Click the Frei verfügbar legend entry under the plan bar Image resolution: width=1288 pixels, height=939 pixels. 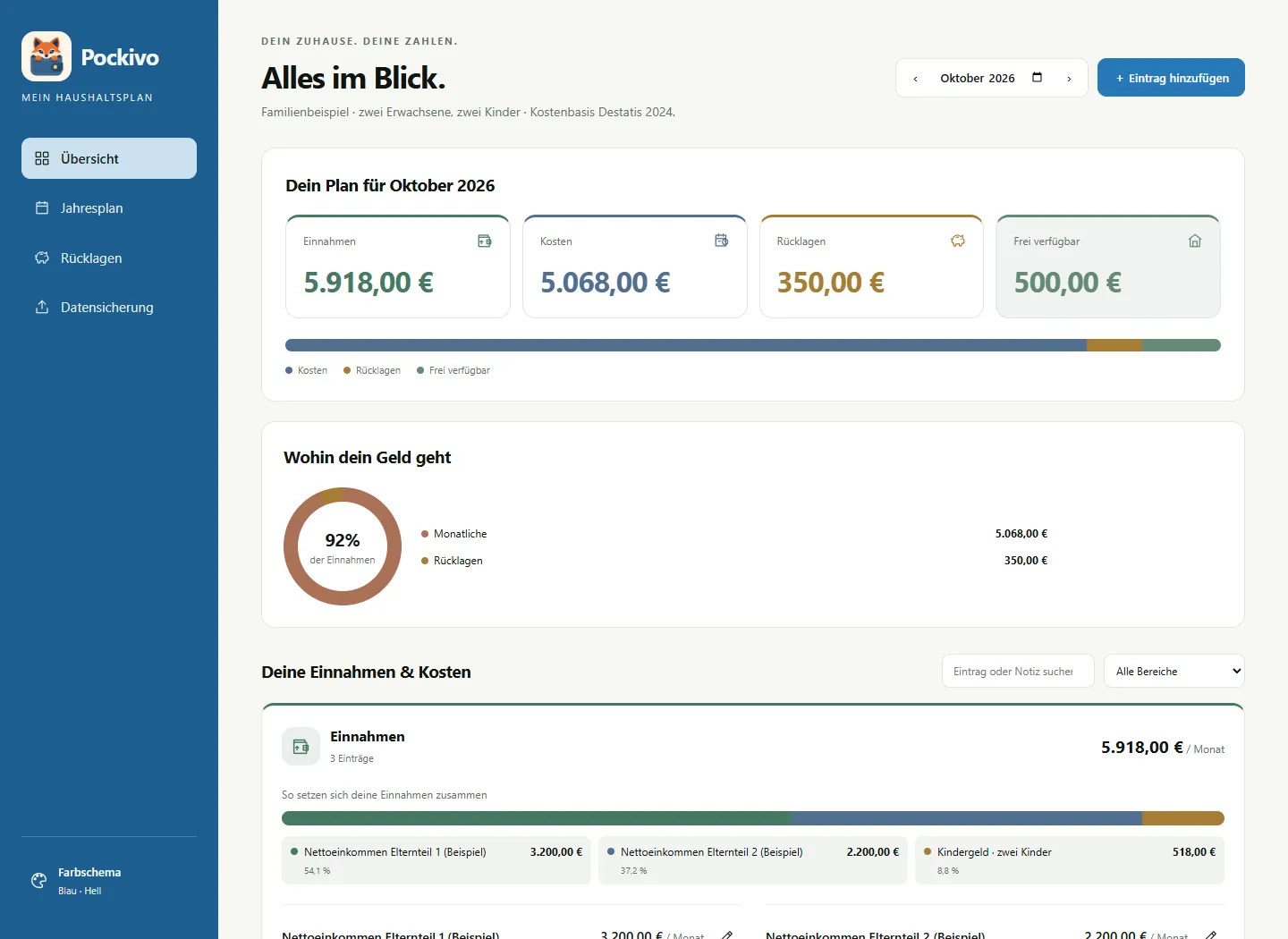click(x=453, y=370)
